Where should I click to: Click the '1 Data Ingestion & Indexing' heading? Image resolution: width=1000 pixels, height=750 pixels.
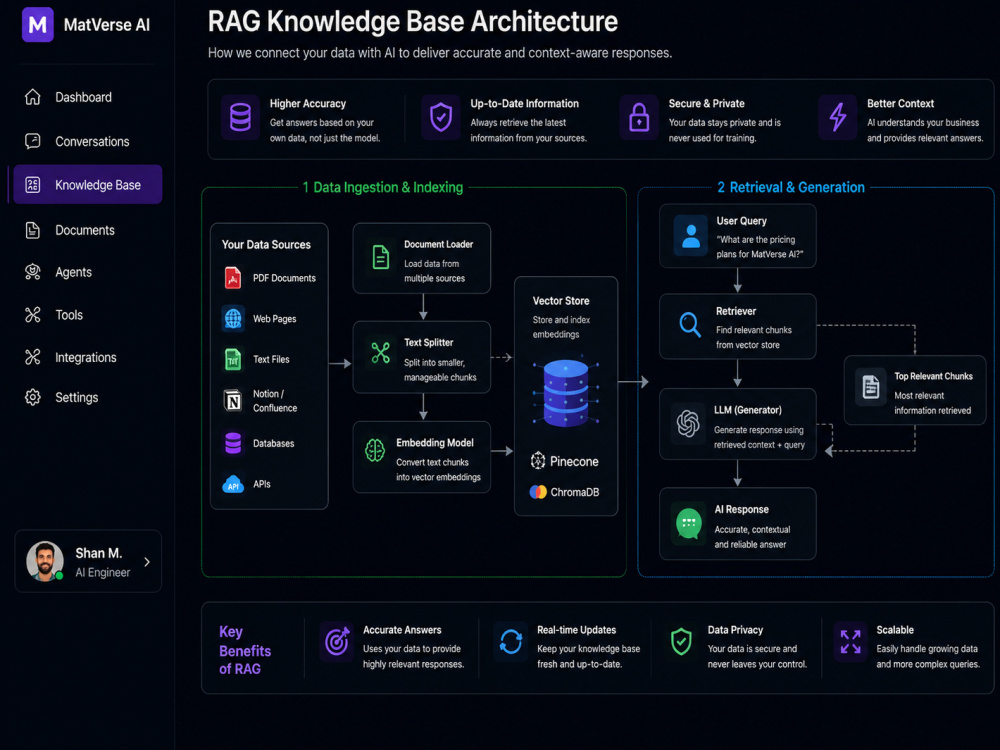pyautogui.click(x=383, y=188)
